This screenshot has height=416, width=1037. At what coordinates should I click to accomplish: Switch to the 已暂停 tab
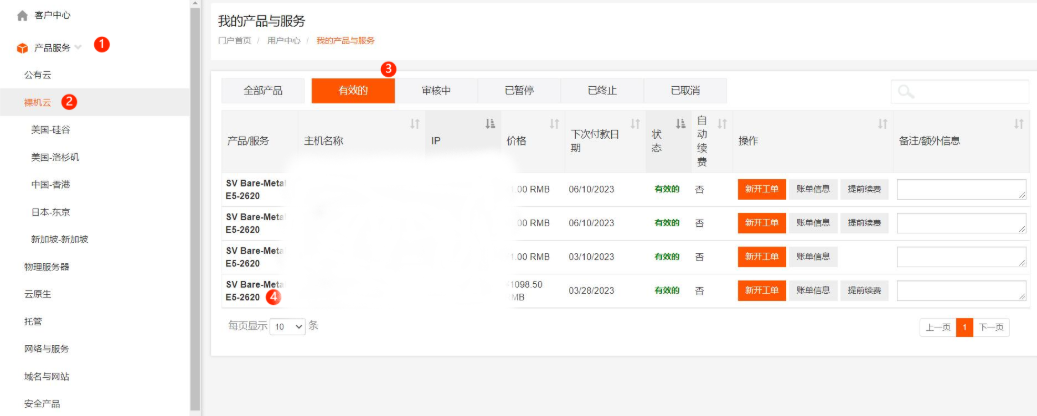click(x=519, y=91)
